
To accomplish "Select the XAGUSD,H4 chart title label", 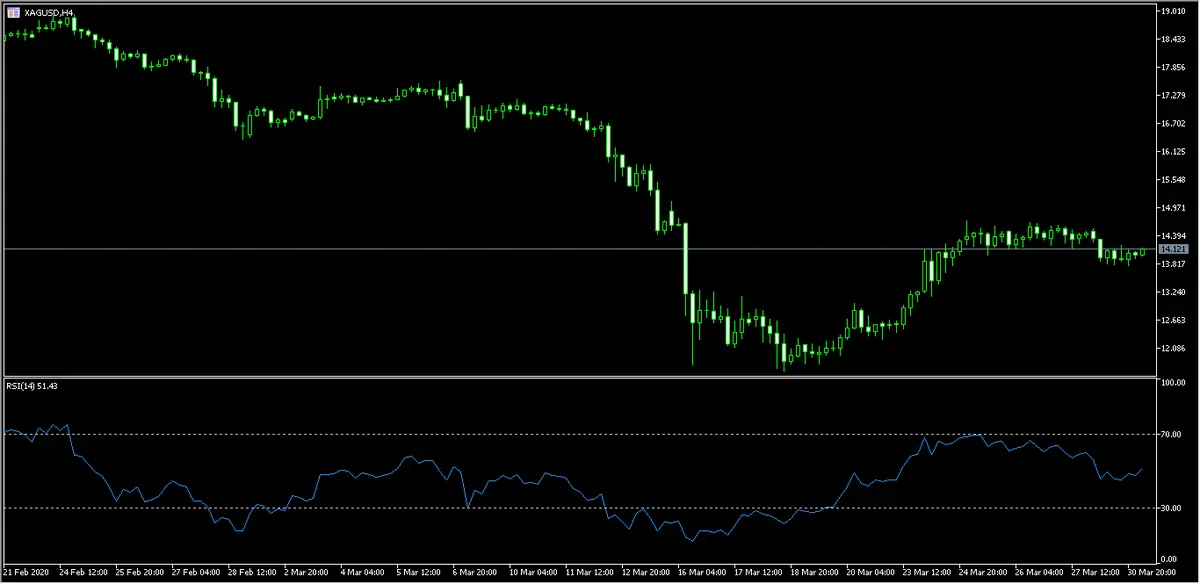I will click(x=50, y=12).
